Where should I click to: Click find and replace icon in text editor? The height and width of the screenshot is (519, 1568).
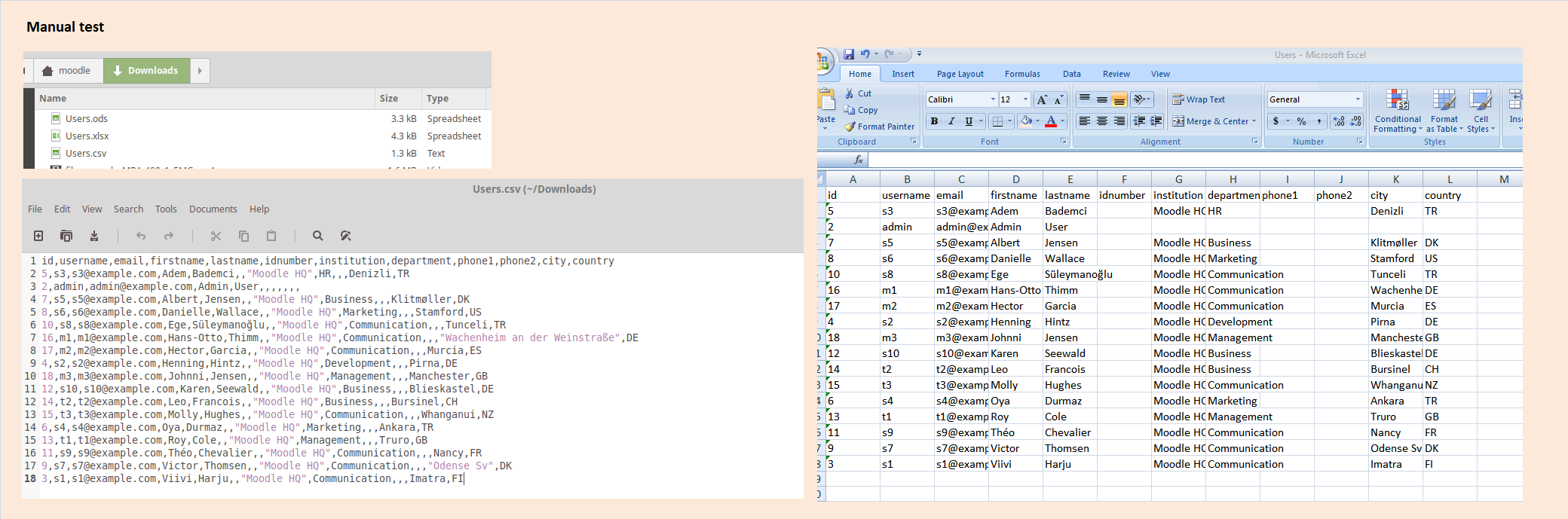[x=346, y=236]
